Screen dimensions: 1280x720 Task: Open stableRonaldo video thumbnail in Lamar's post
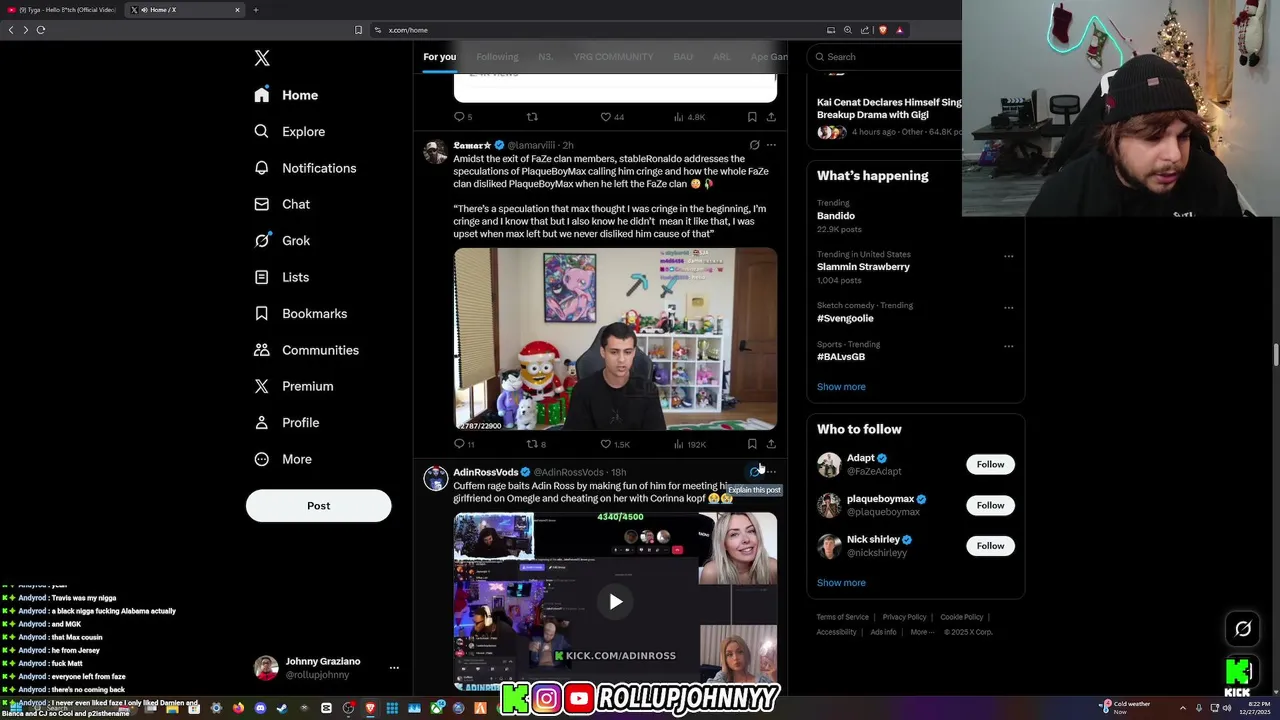tap(615, 339)
